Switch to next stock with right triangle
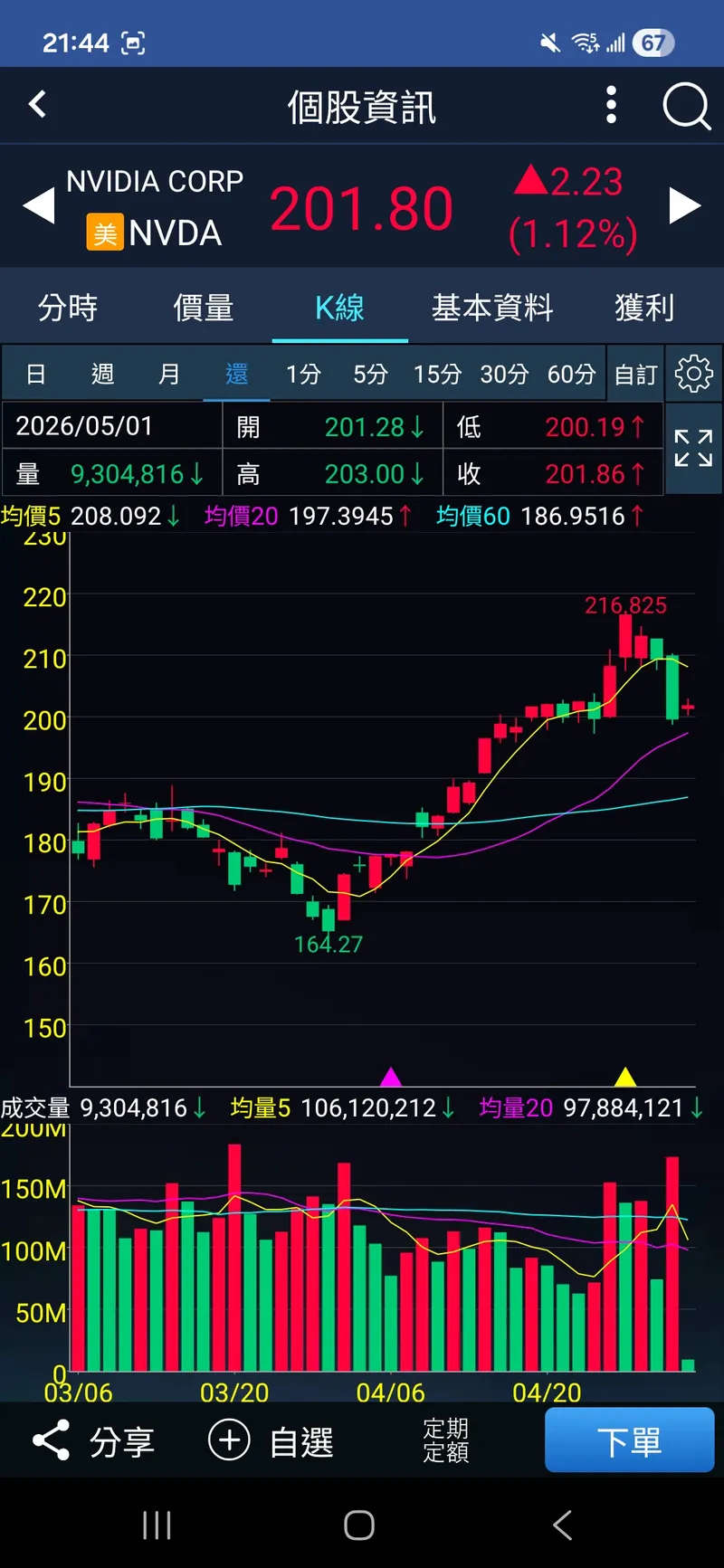The image size is (724, 1568). 685,206
